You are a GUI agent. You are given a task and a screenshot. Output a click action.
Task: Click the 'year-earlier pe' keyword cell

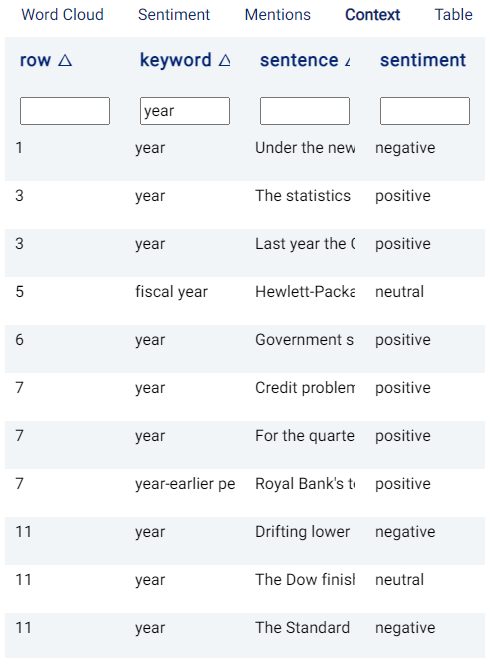[x=185, y=484]
